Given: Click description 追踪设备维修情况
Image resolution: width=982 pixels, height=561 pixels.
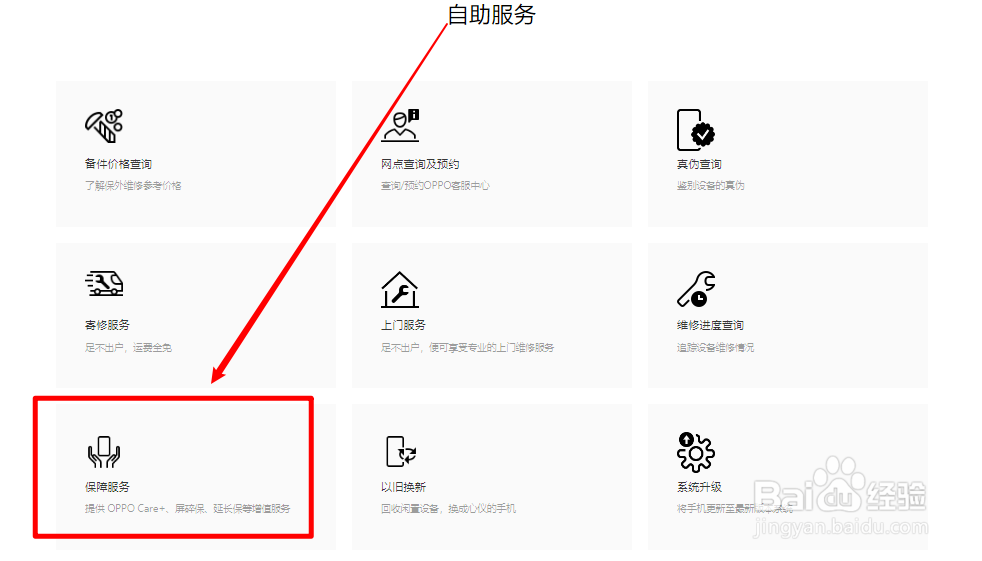Looking at the screenshot, I should 715,347.
